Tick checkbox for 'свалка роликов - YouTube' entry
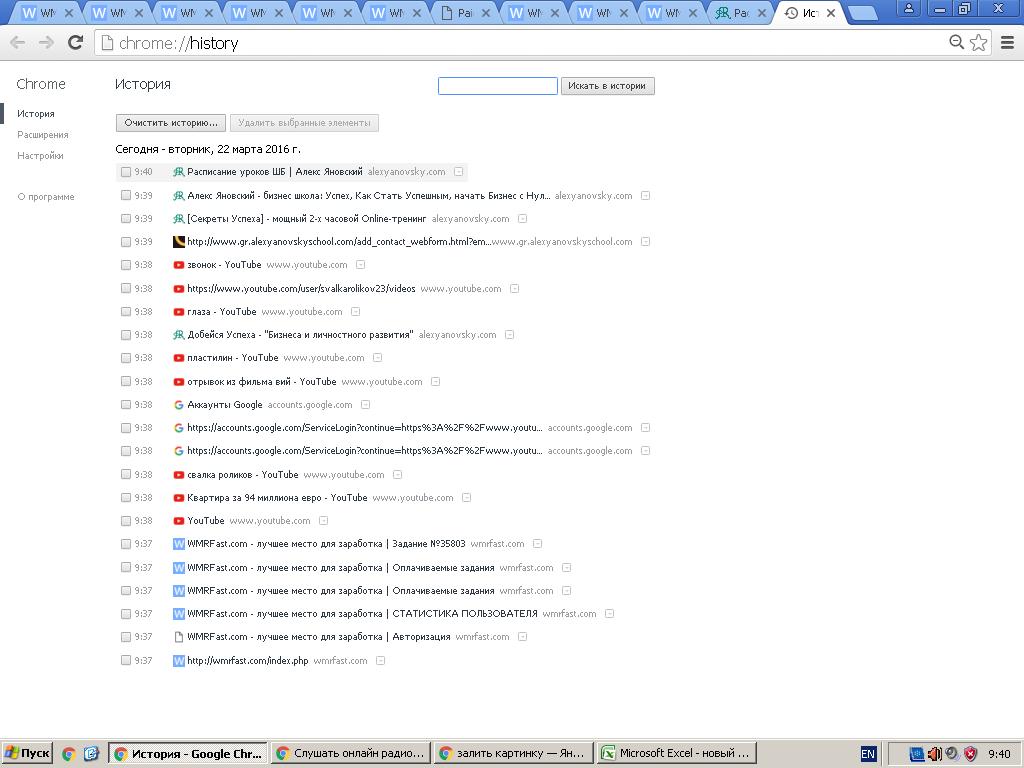 coord(126,475)
